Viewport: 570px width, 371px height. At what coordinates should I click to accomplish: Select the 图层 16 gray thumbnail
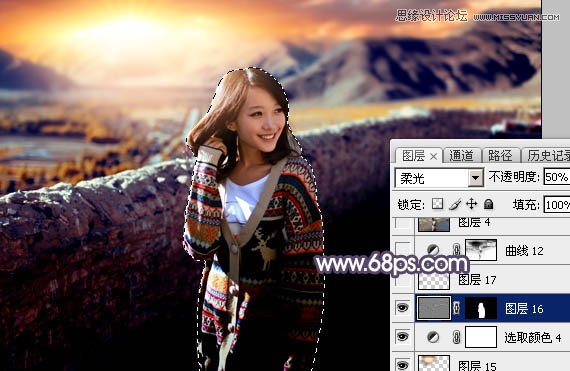tap(434, 308)
